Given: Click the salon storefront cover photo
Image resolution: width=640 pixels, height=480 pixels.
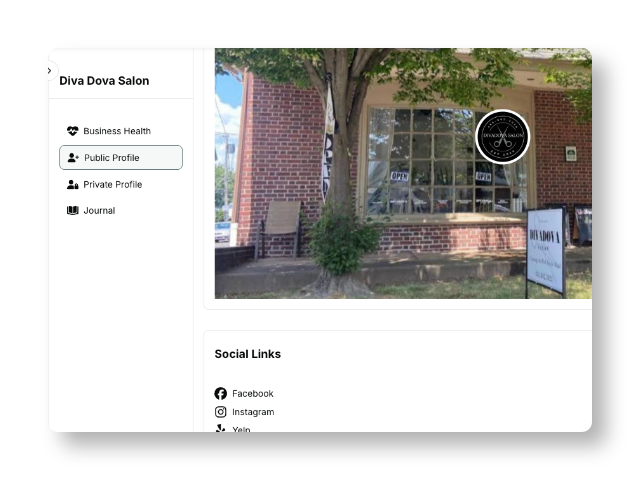Looking at the screenshot, I should tap(403, 173).
